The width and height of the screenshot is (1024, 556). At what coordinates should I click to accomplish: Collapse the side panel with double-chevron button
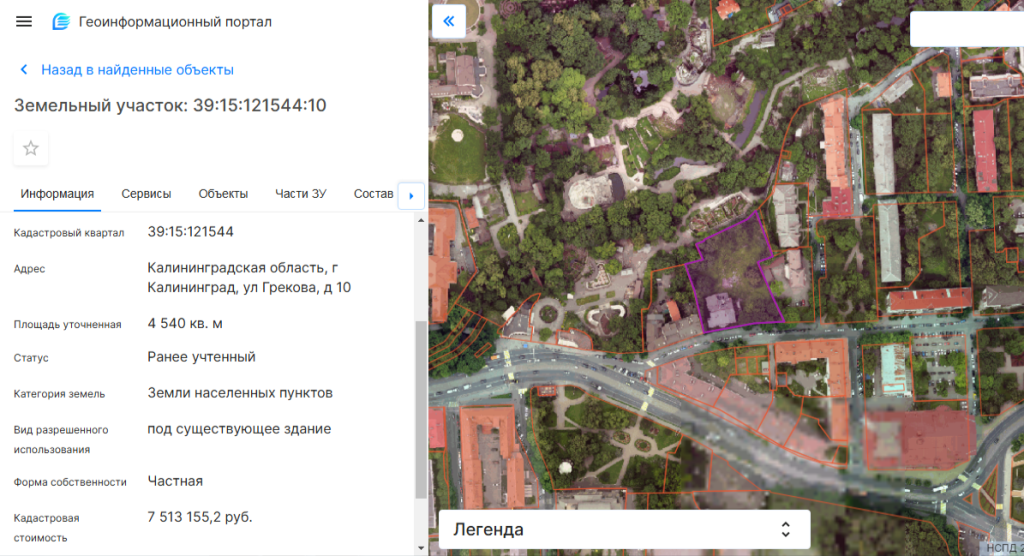tap(448, 21)
